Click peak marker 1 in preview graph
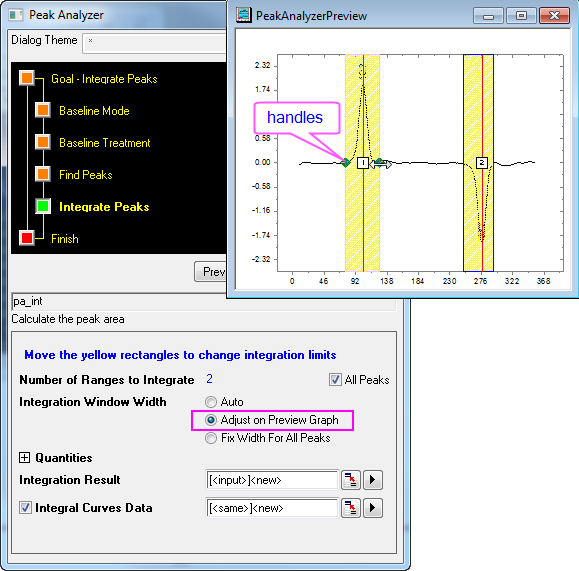This screenshot has width=579, height=571. [363, 163]
